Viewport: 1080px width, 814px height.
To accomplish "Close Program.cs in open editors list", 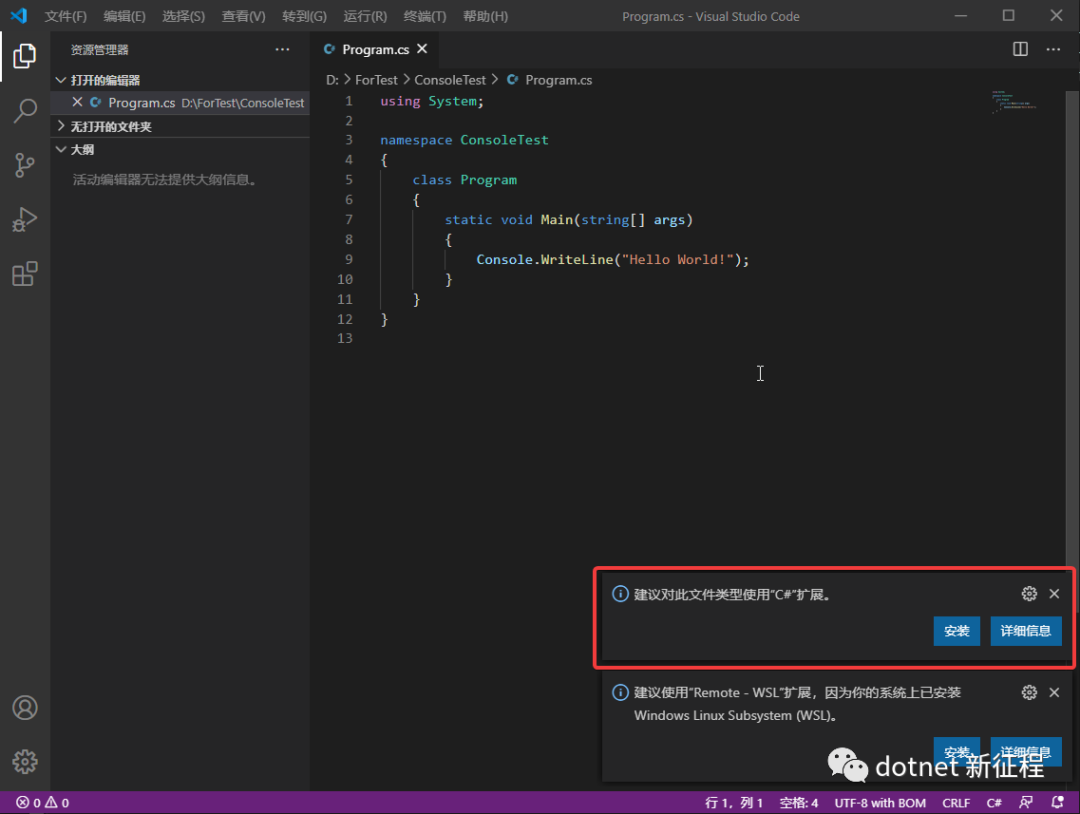I will click(x=77, y=102).
